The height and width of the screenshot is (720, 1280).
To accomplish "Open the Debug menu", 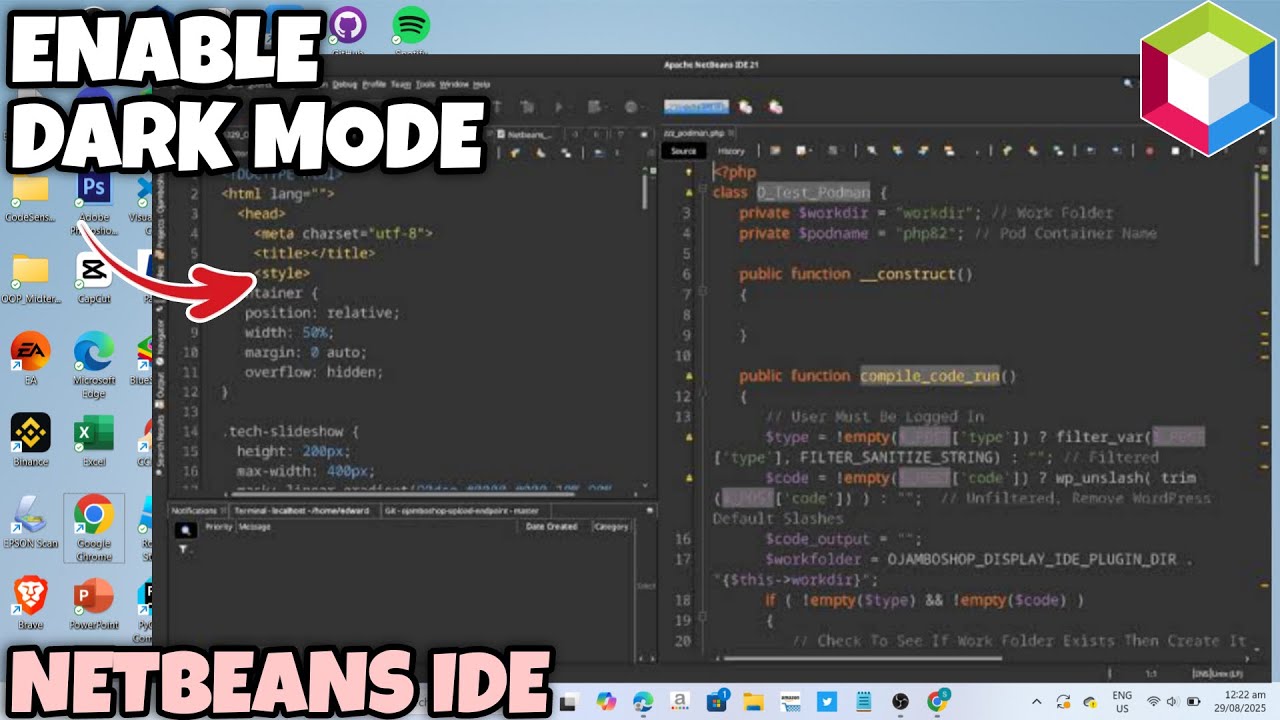I will coord(344,85).
